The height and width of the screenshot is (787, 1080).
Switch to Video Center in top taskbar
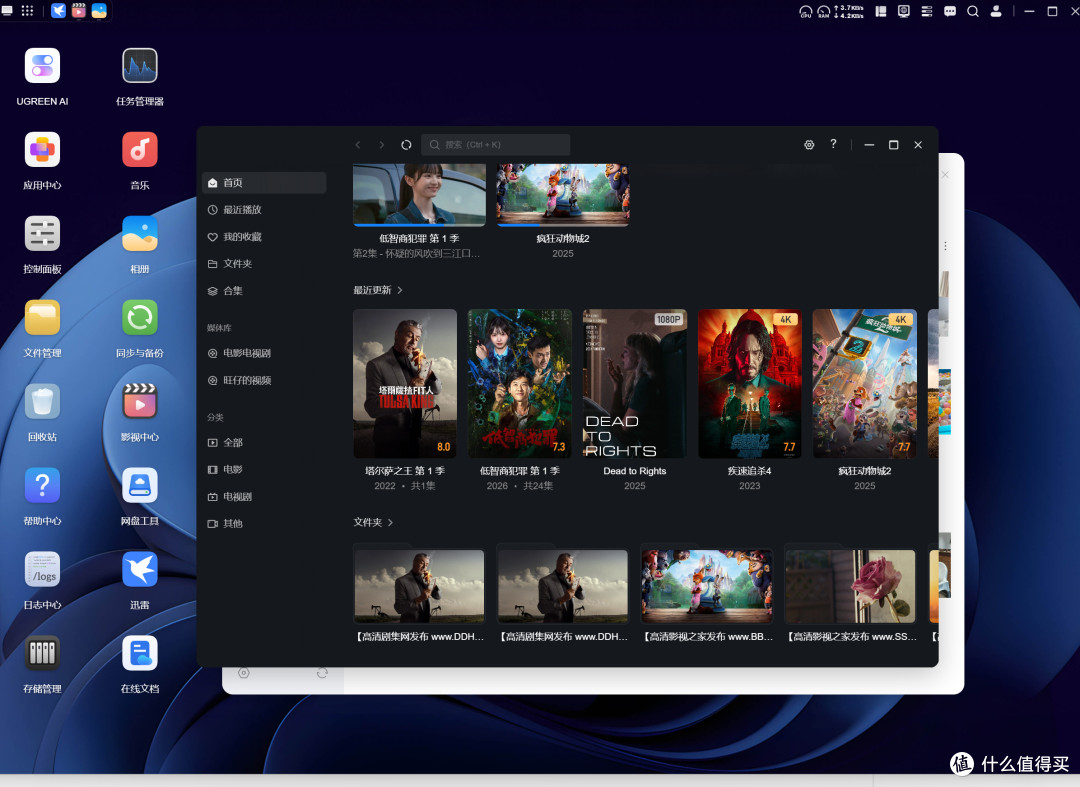[79, 11]
